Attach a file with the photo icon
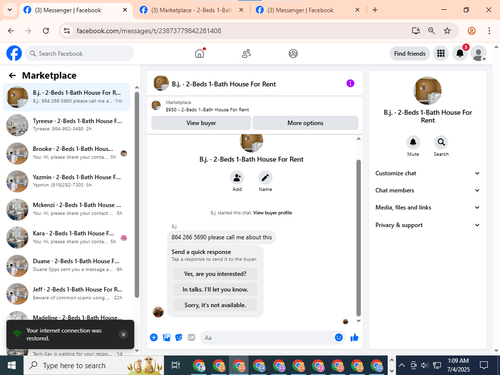 pos(166,338)
